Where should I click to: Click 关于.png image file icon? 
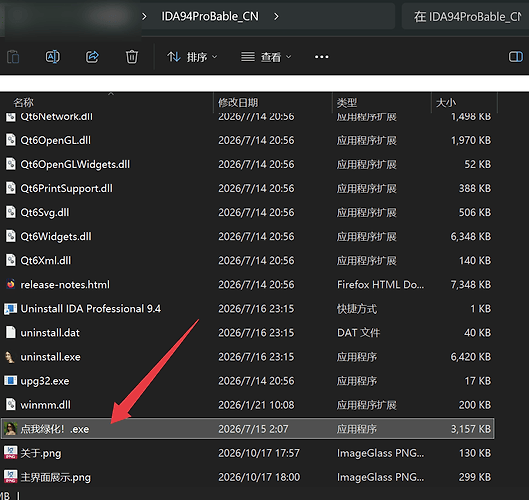coord(10,453)
